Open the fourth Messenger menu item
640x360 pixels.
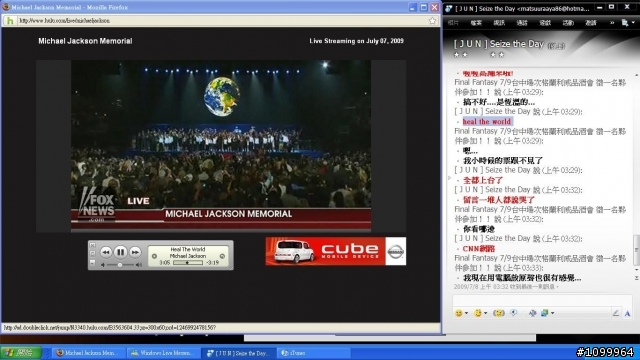(x=522, y=23)
